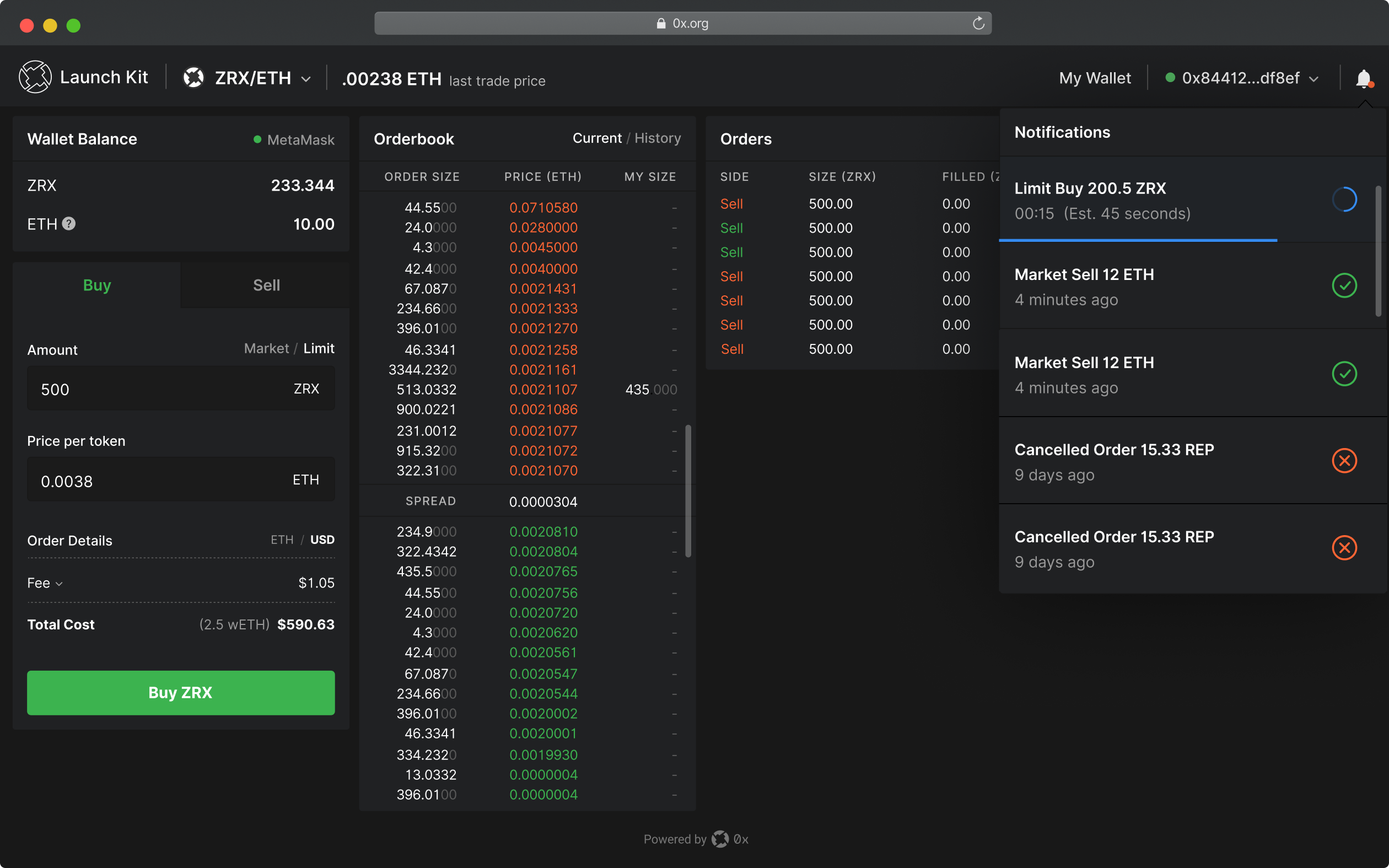The image size is (1389, 868).
Task: Switch to the Sell tab
Action: pos(266,285)
